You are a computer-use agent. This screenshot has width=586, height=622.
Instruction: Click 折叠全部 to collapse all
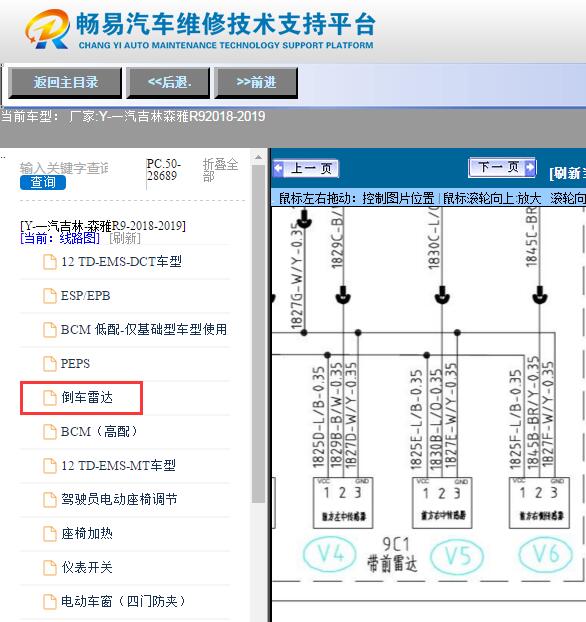click(x=221, y=169)
